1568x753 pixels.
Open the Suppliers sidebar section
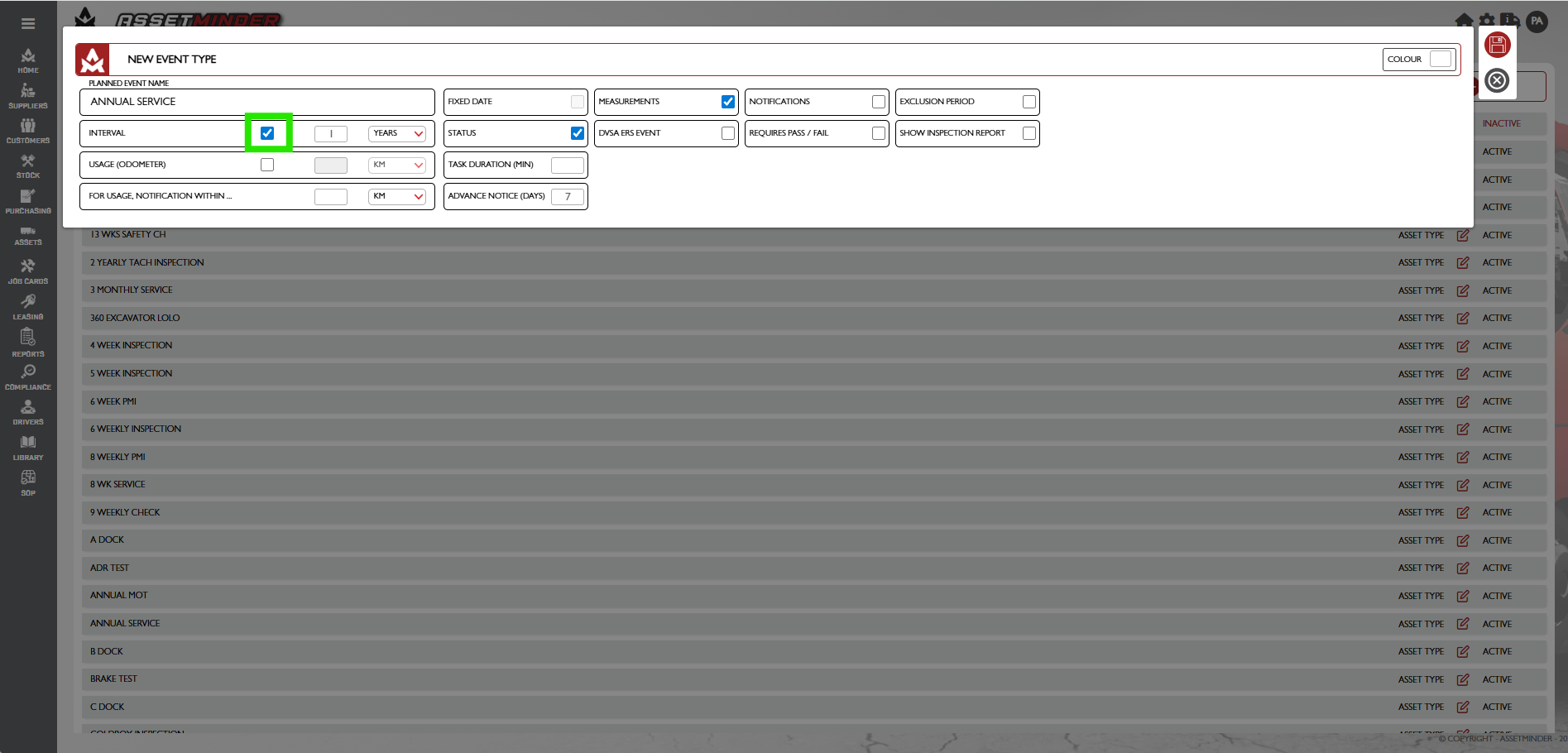pos(28,95)
